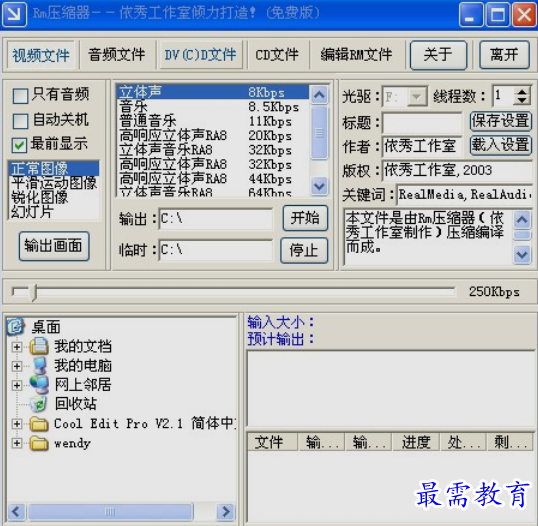Click the 回收站 recycle bin icon
The width and height of the screenshot is (538, 526).
39,404
